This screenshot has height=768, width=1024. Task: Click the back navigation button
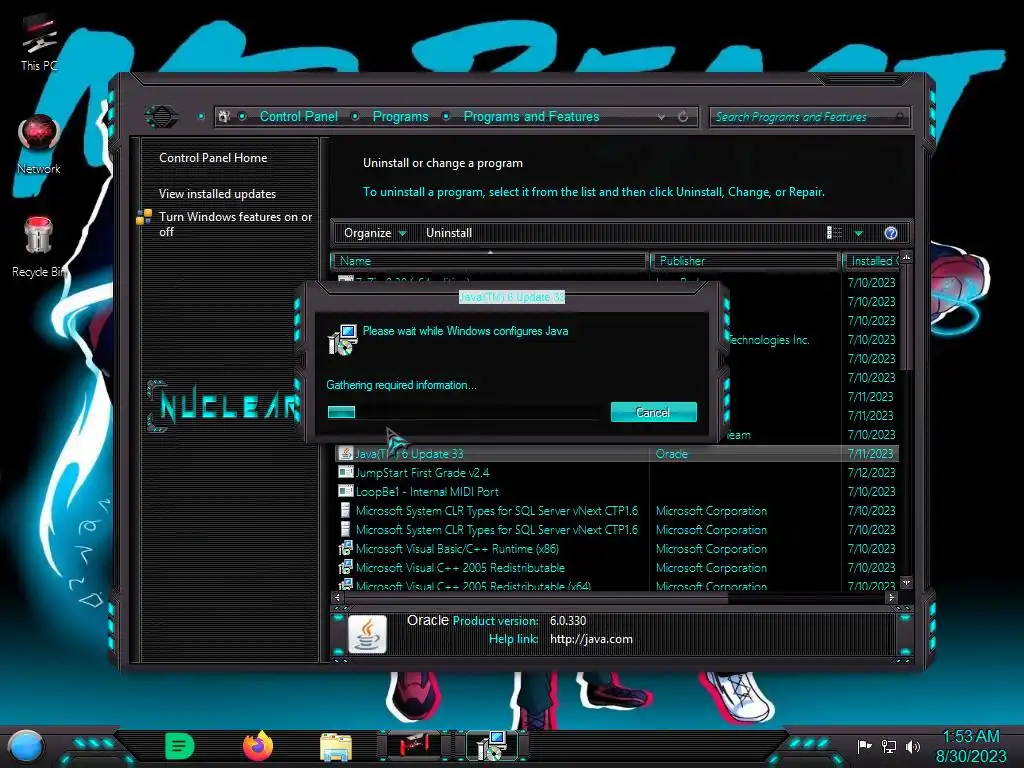[x=161, y=117]
